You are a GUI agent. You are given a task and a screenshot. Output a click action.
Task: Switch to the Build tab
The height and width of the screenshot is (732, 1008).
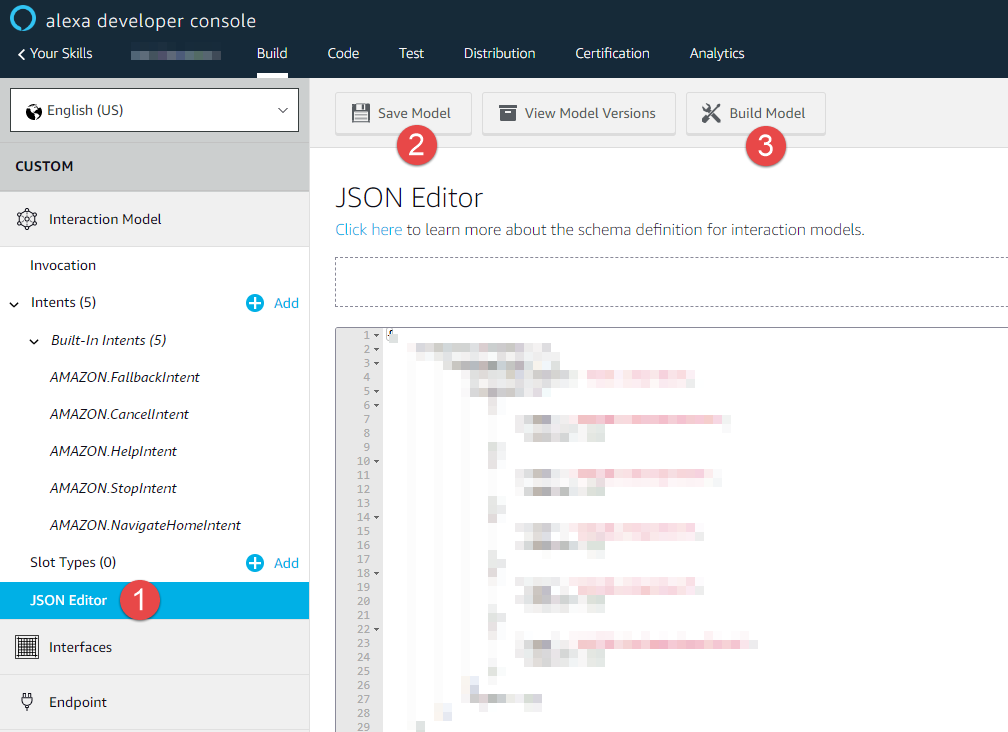pyautogui.click(x=272, y=53)
